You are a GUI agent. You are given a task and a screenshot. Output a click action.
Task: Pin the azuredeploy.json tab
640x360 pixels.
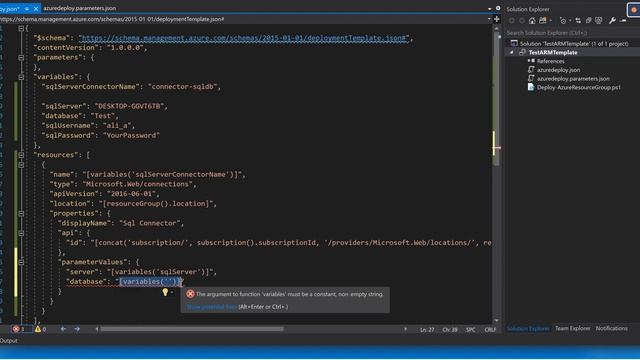[x=27, y=9]
